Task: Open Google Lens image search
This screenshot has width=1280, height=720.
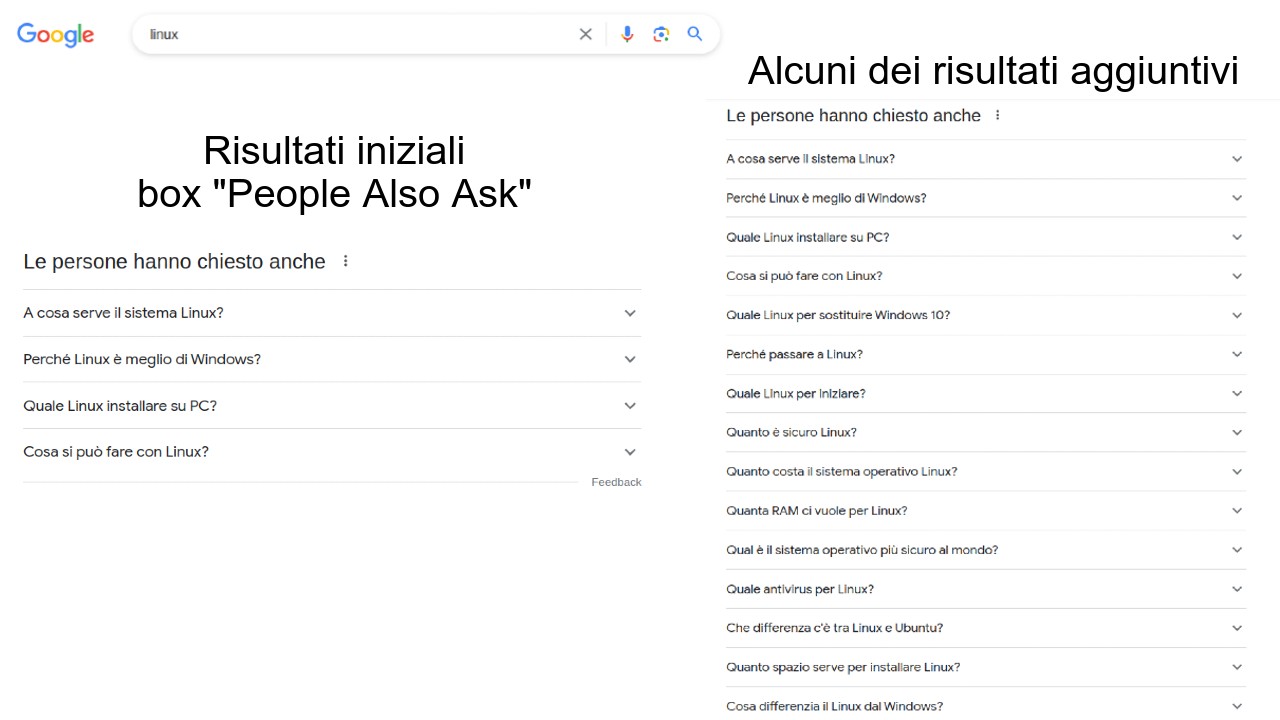Action: 661,34
